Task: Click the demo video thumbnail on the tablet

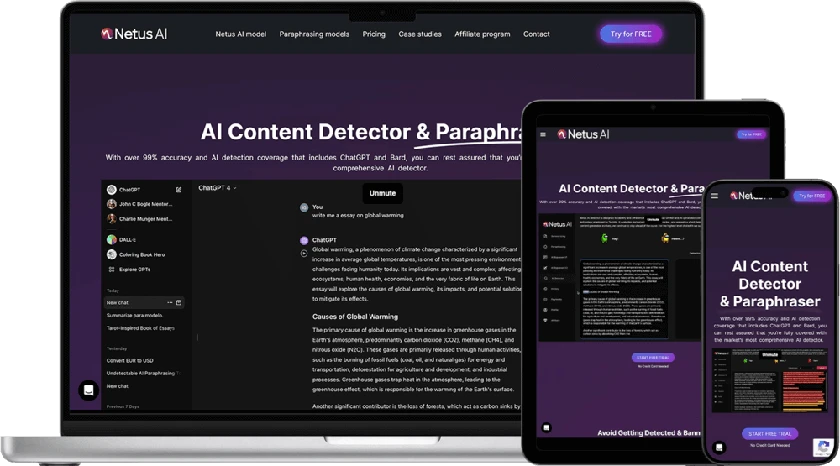Action: coord(620,276)
